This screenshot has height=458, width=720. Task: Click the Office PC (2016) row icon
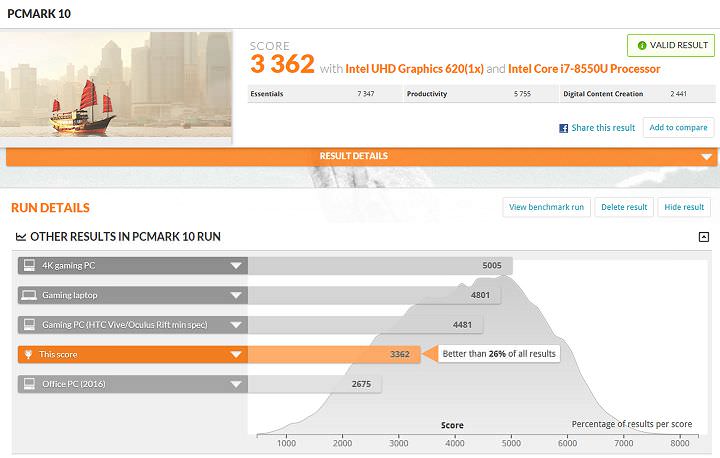(30, 383)
